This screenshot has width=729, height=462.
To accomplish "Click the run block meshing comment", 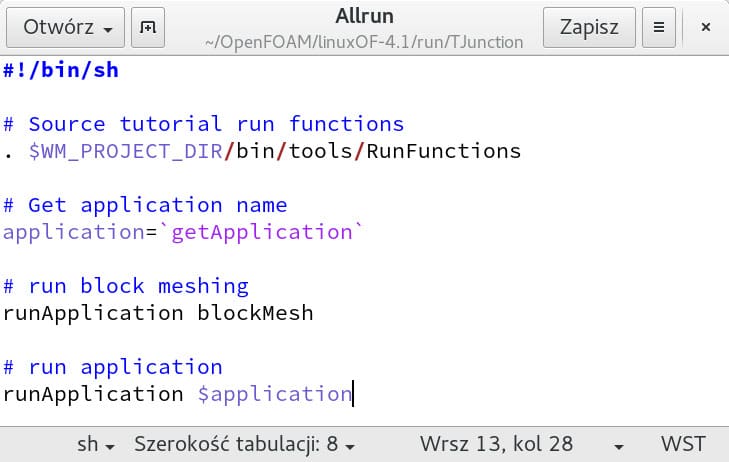I will pyautogui.click(x=126, y=286).
